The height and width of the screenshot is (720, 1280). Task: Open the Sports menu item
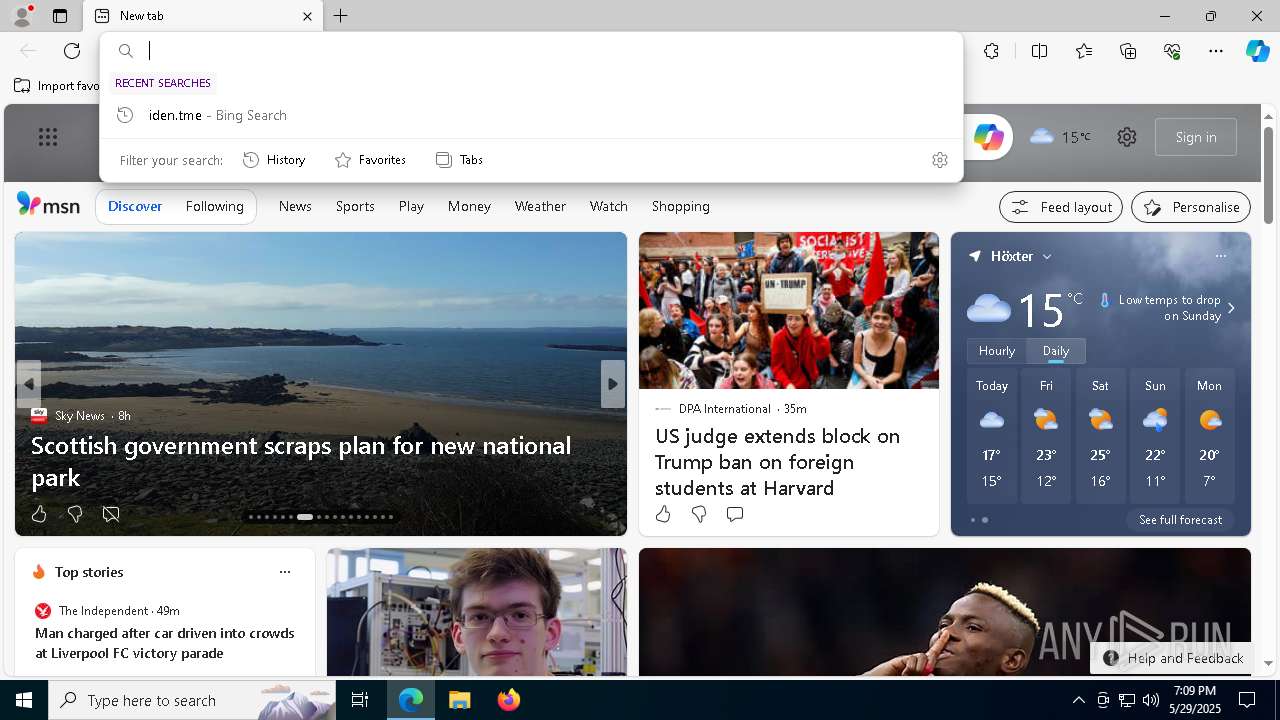(355, 206)
